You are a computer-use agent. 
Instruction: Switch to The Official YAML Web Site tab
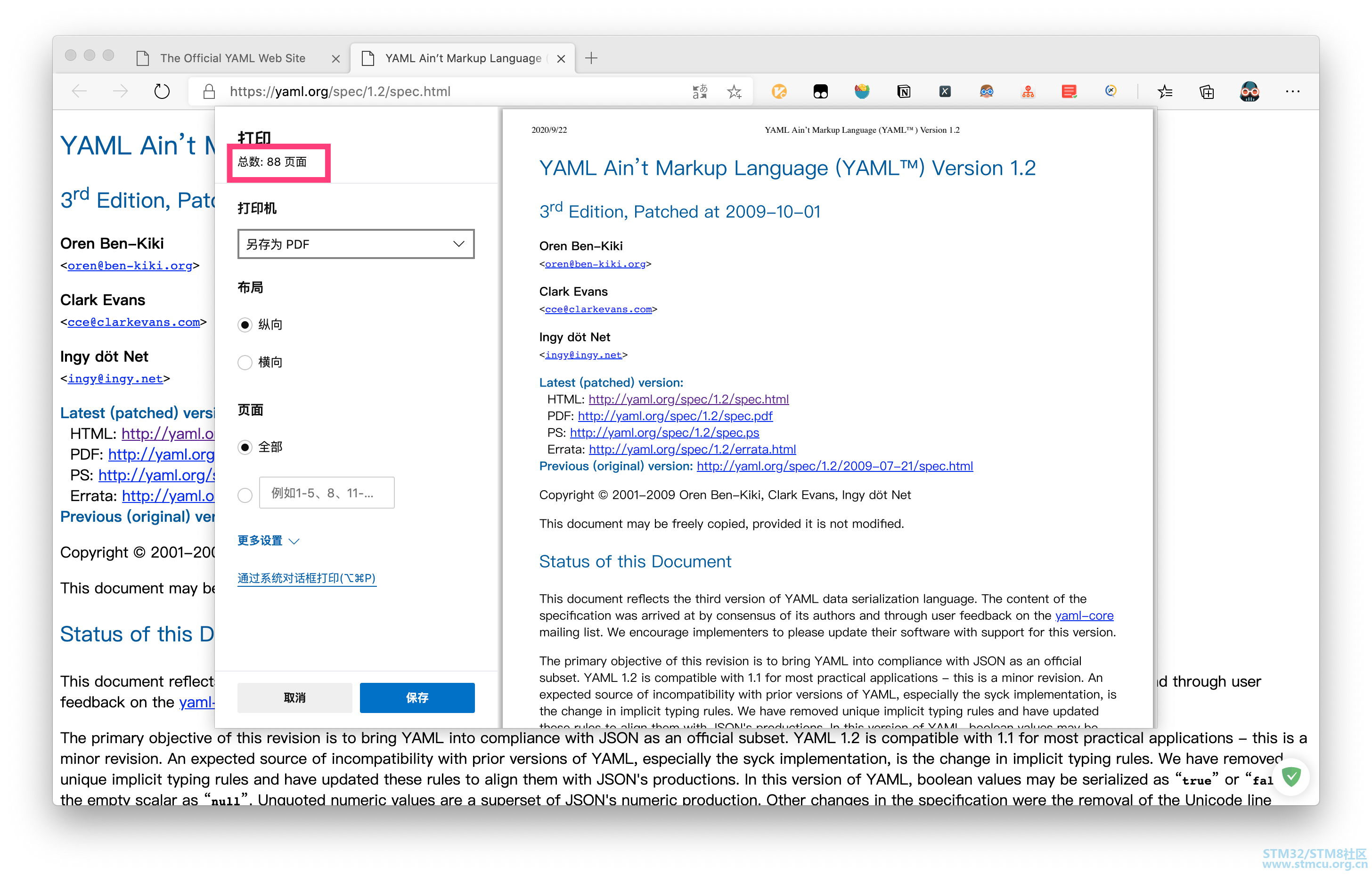(232, 58)
